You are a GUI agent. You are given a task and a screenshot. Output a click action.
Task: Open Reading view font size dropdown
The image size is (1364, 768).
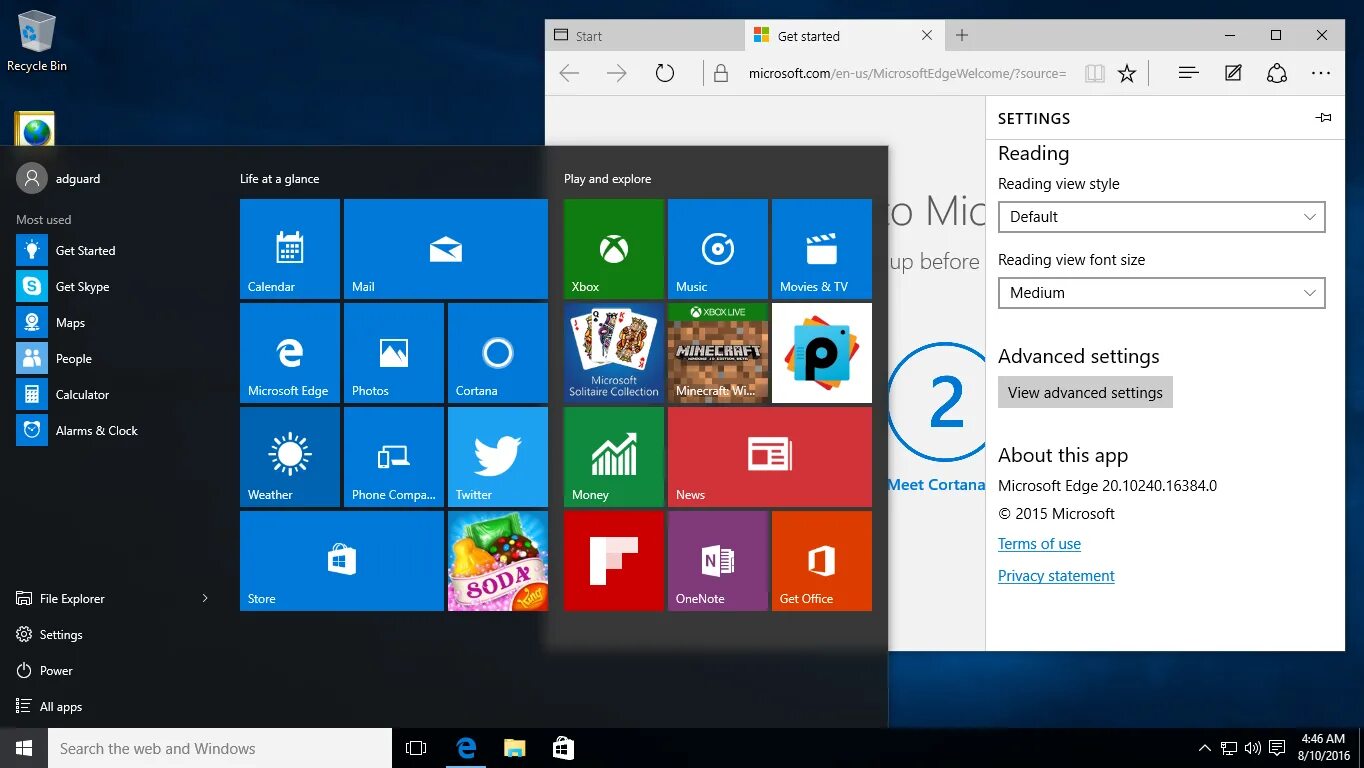[x=1161, y=293]
